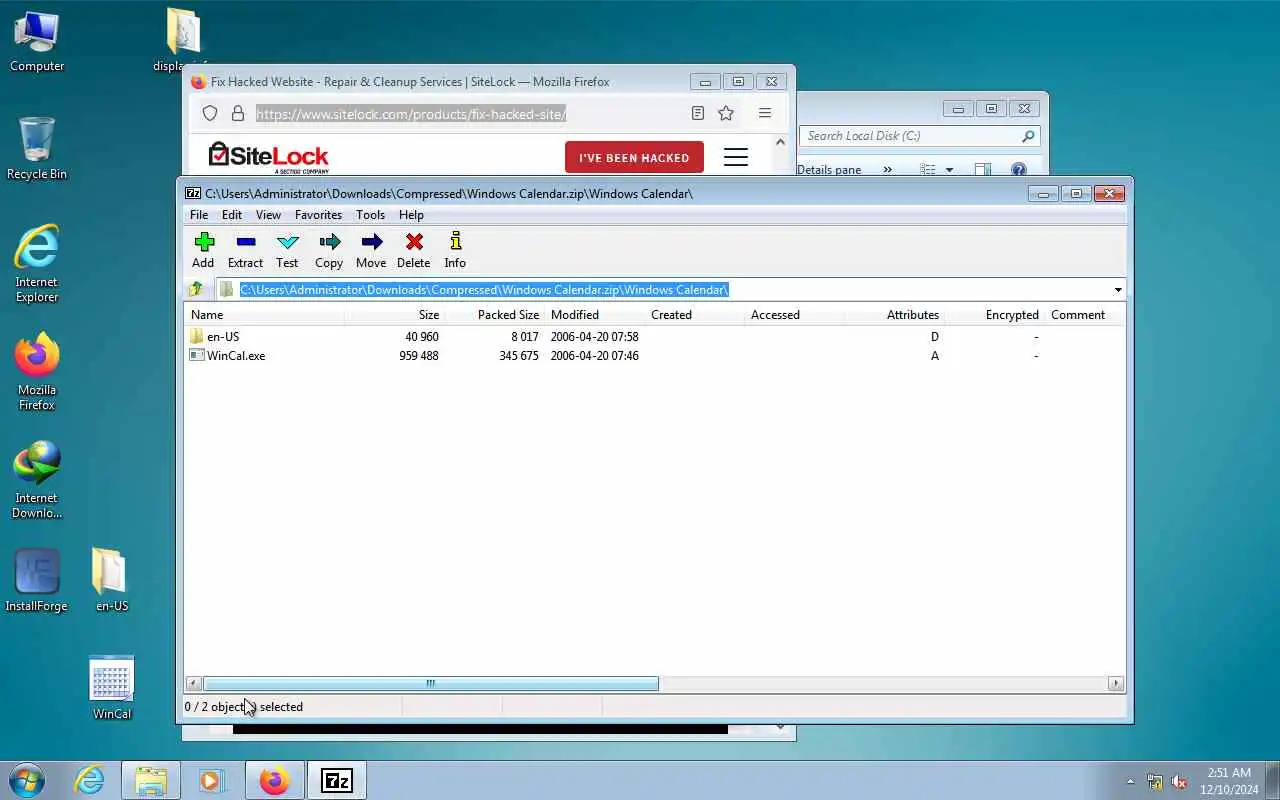Viewport: 1280px width, 800px height.
Task: Click the Firefox shield tracking protection icon
Action: [210, 114]
